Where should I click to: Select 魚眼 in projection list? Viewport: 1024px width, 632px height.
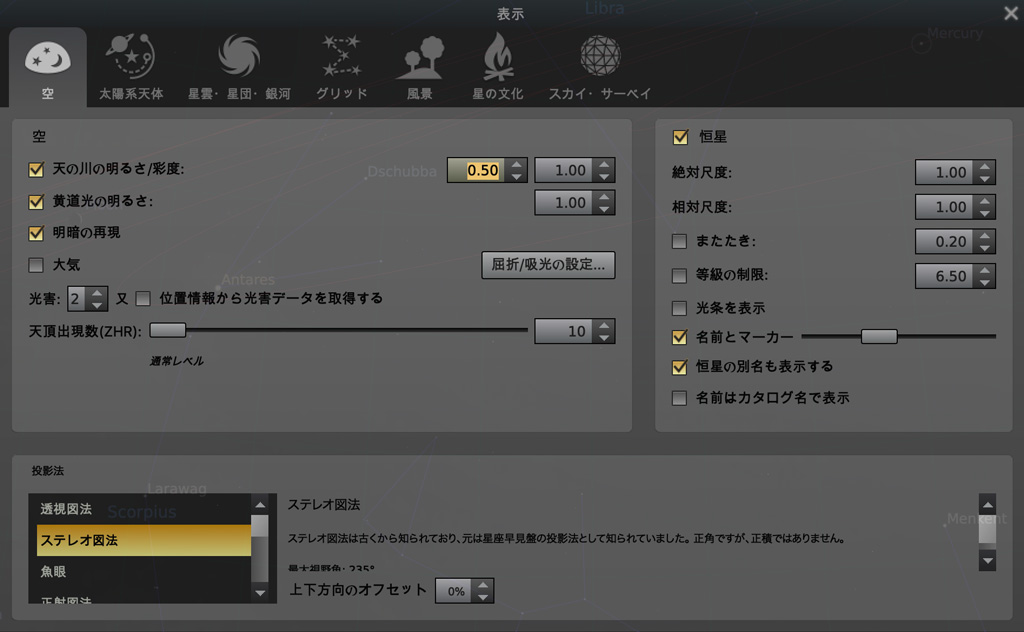[x=144, y=571]
